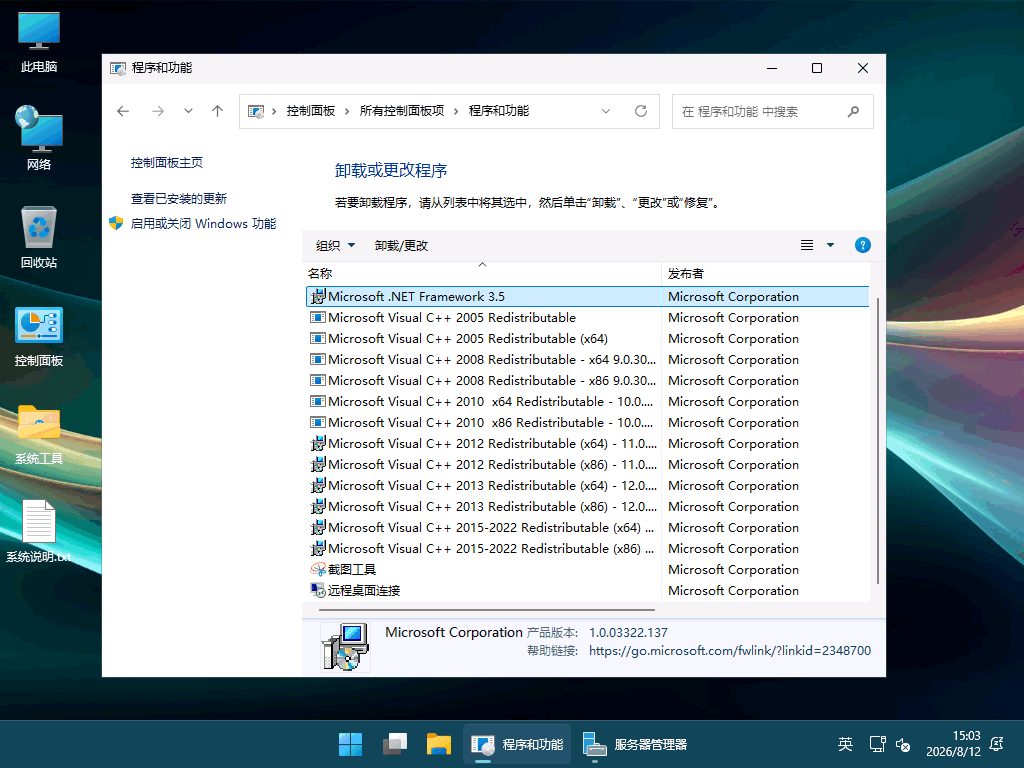Open the 组织 dropdown menu
Viewport: 1024px width, 768px height.
[335, 246]
